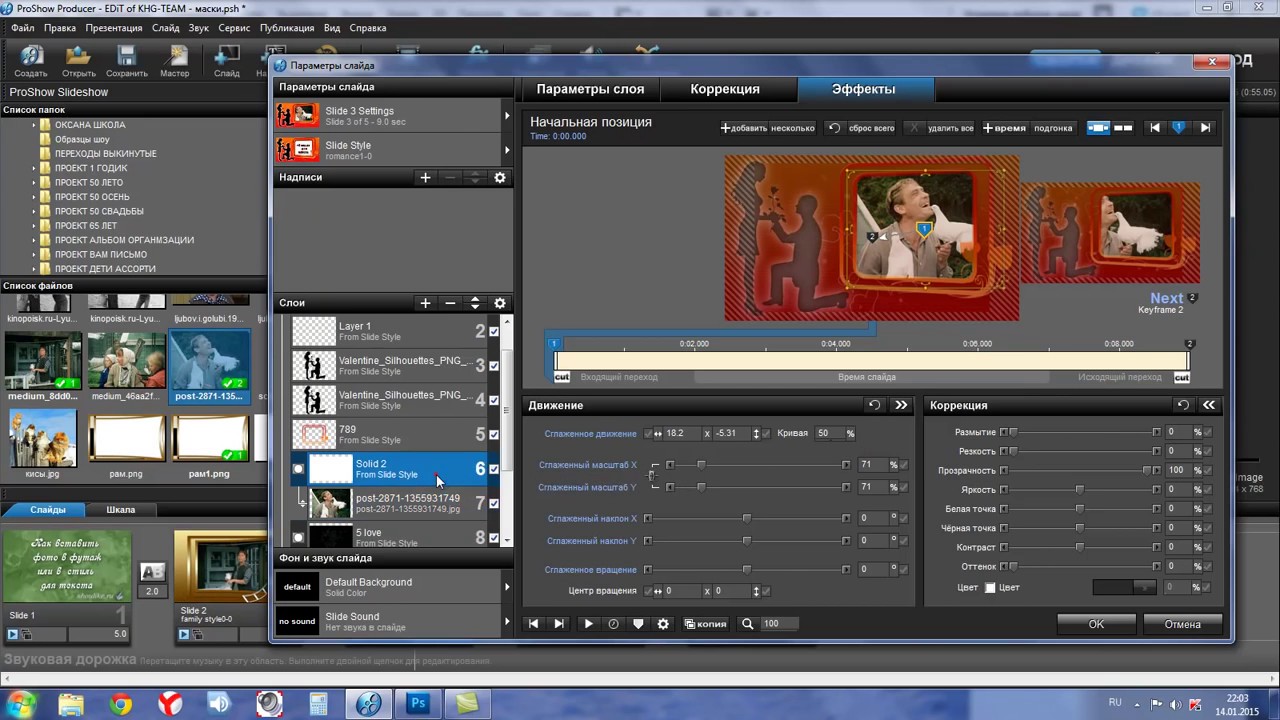Viewport: 1280px width, 720px height.
Task: Click the marker shield icon in bottom bar
Action: pyautogui.click(x=638, y=623)
